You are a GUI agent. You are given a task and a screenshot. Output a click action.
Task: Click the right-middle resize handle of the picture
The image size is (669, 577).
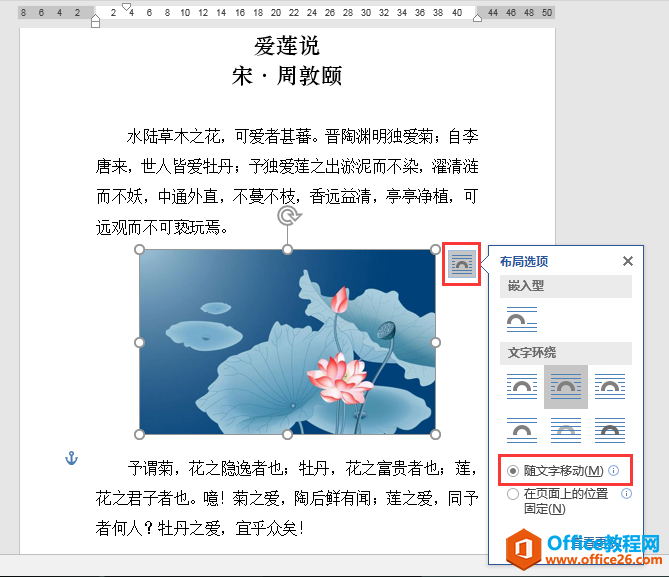pos(435,342)
